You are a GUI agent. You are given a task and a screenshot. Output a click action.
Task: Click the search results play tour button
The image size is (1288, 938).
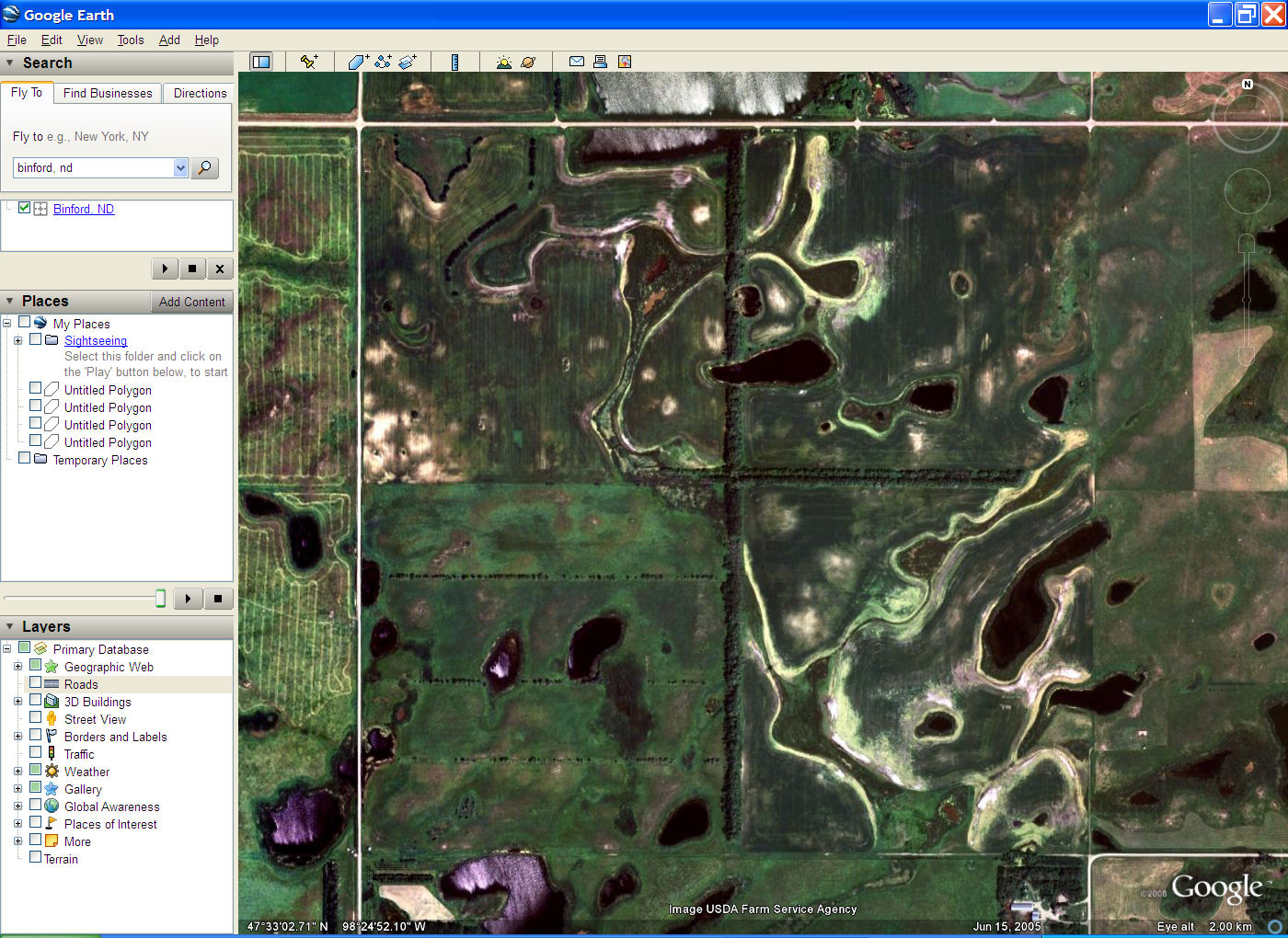(165, 269)
